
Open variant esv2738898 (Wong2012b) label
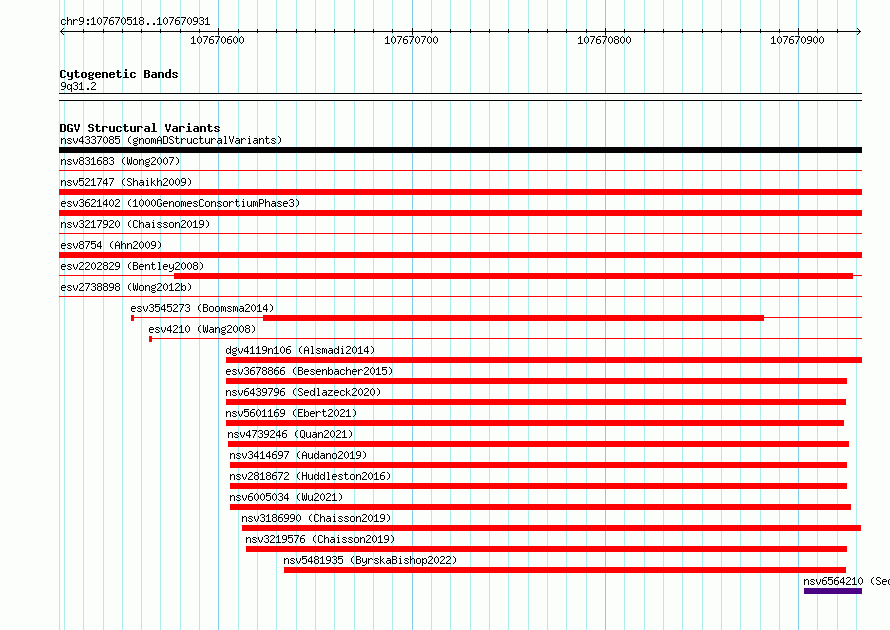tap(126, 287)
